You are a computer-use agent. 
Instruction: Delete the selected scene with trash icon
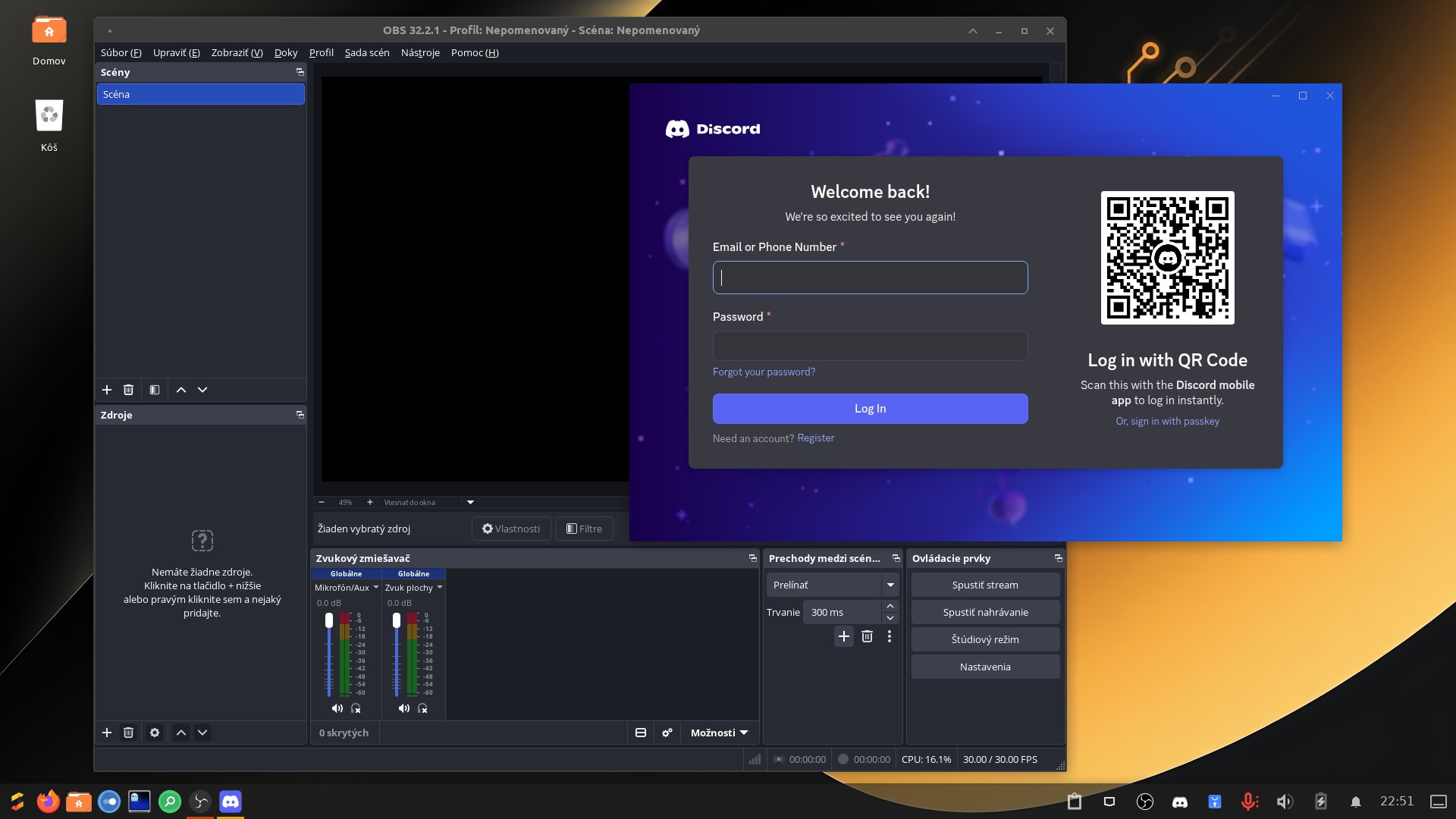coord(128,390)
